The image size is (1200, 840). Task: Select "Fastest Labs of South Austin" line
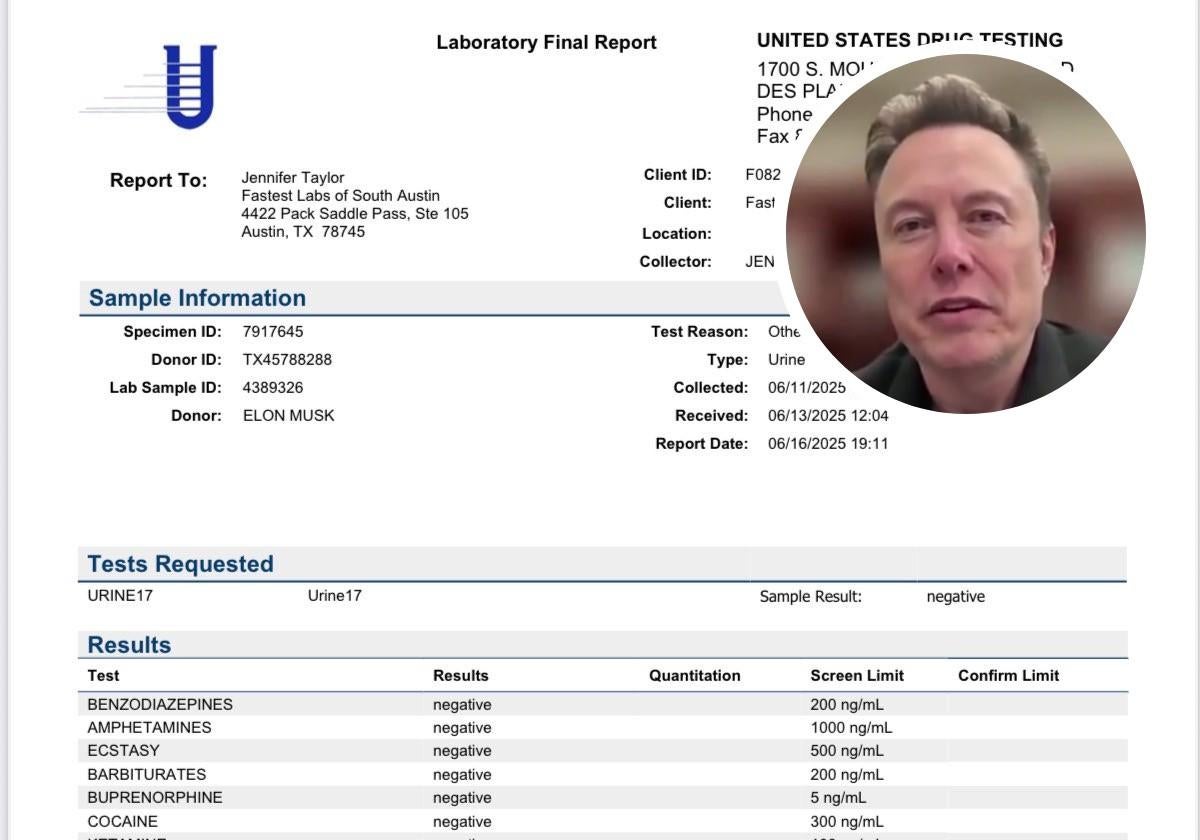tap(340, 196)
